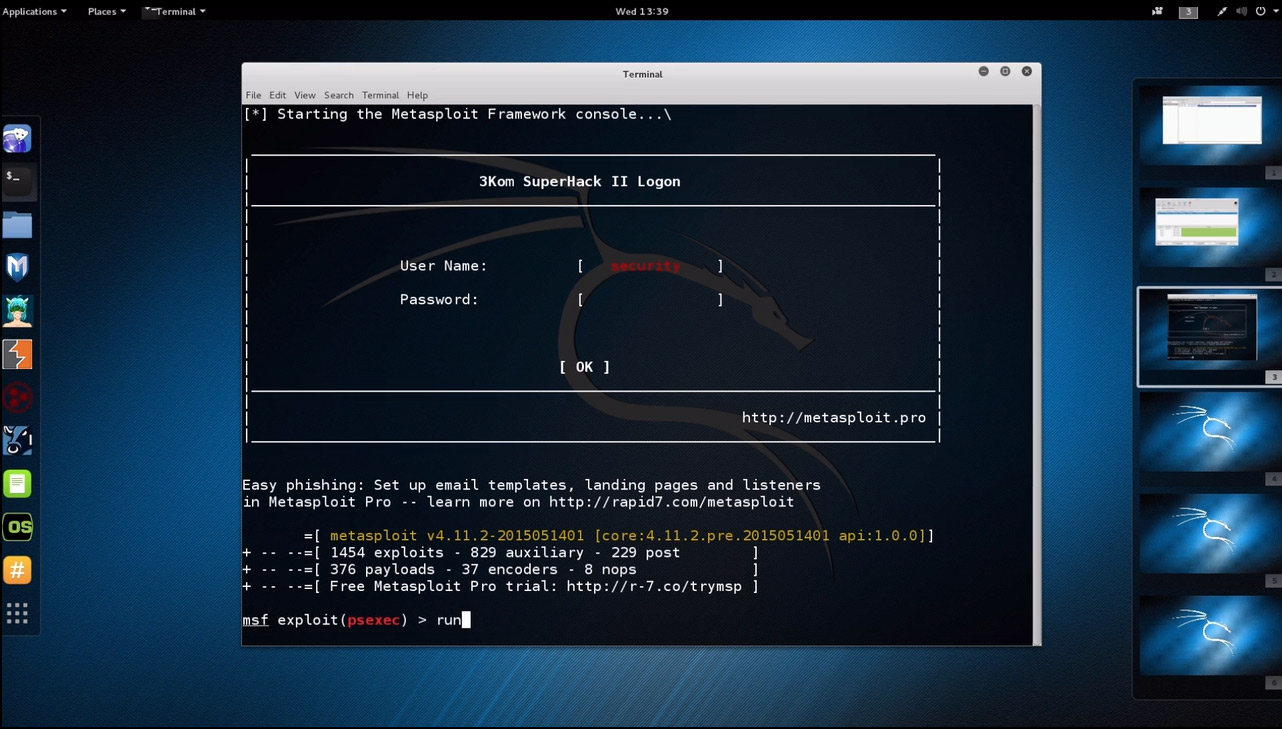Click the Terminal window vertical scrollbar

pyautogui.click(x=1036, y=374)
